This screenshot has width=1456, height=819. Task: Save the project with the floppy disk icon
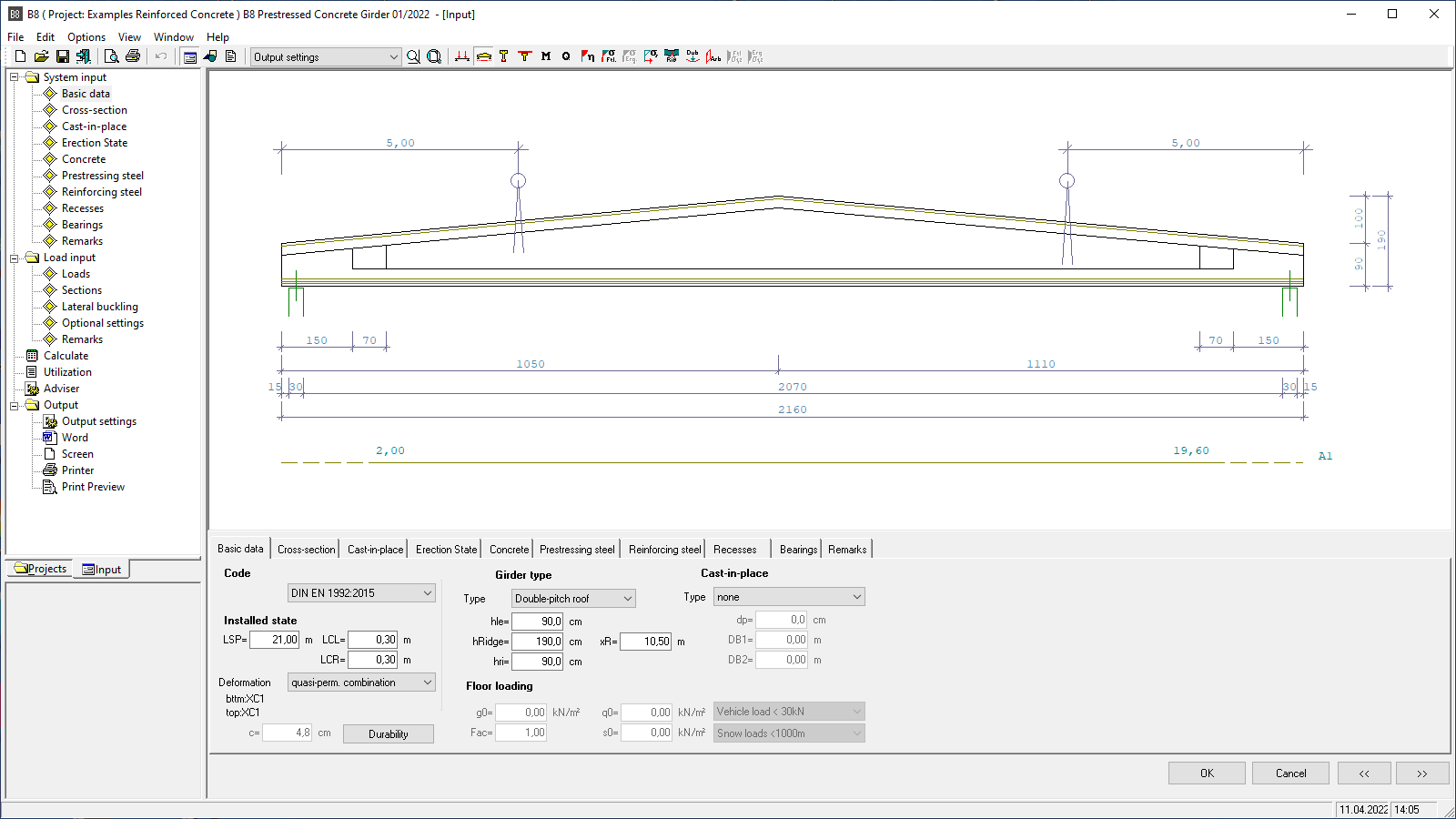click(62, 56)
